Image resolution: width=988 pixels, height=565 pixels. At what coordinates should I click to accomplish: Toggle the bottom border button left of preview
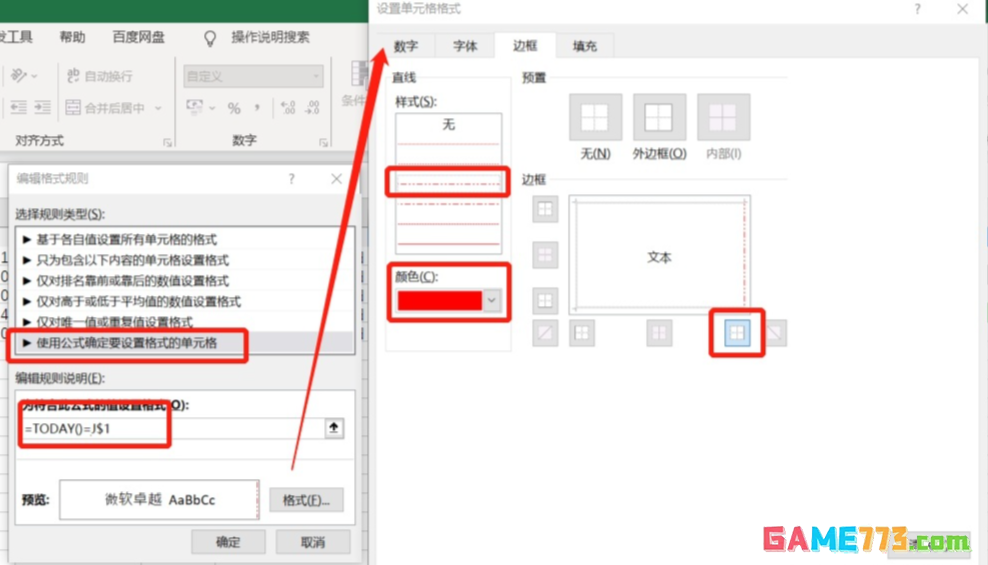click(x=545, y=299)
